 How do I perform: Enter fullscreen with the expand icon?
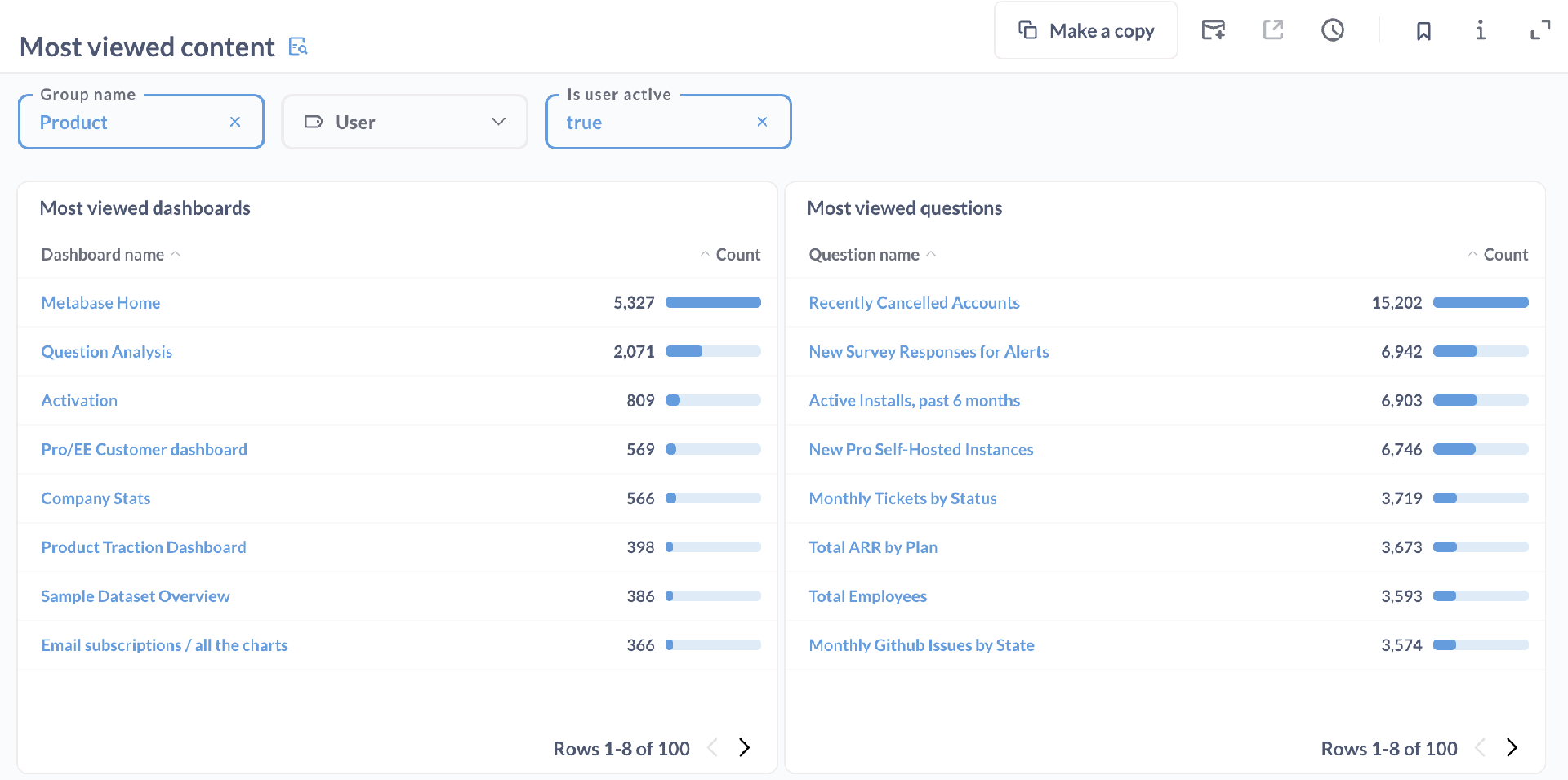pyautogui.click(x=1540, y=30)
